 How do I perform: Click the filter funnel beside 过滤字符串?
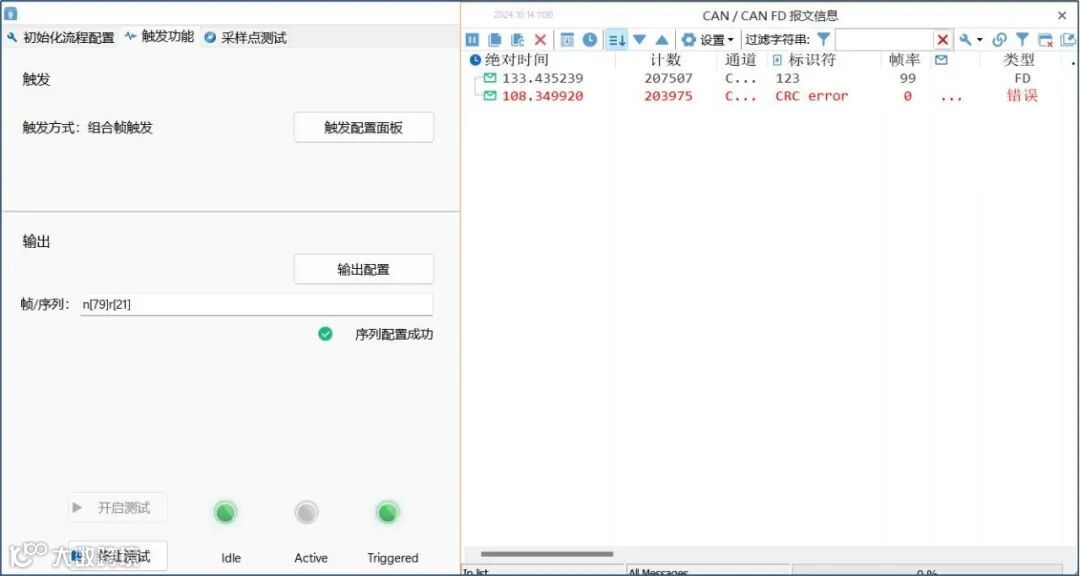(823, 40)
